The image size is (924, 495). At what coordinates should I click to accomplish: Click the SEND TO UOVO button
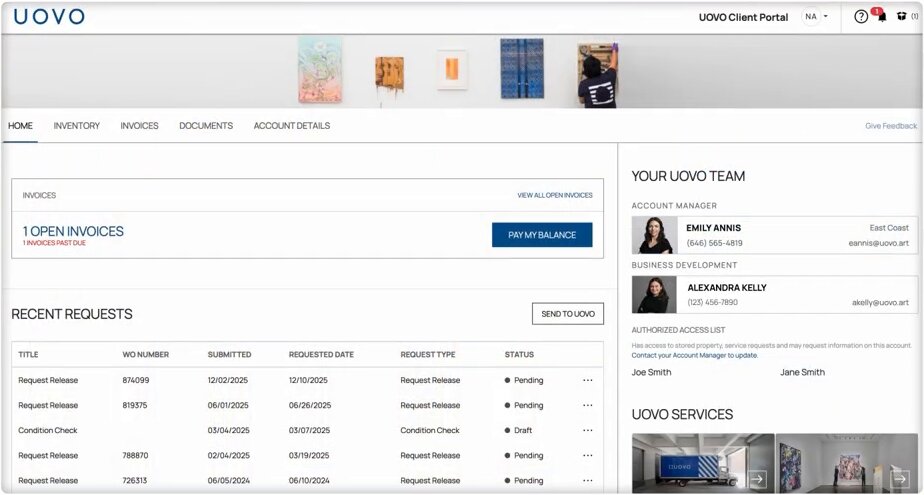coord(568,314)
